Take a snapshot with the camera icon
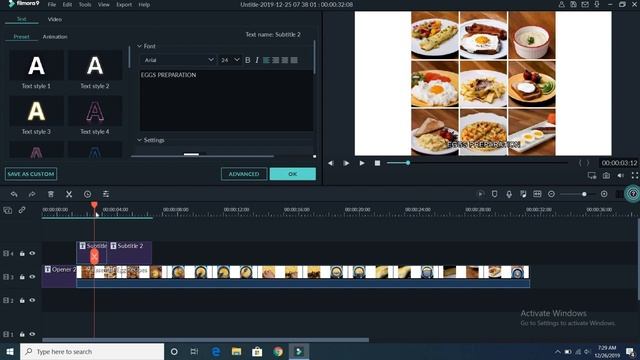The width and height of the screenshot is (640, 360). click(x=607, y=176)
